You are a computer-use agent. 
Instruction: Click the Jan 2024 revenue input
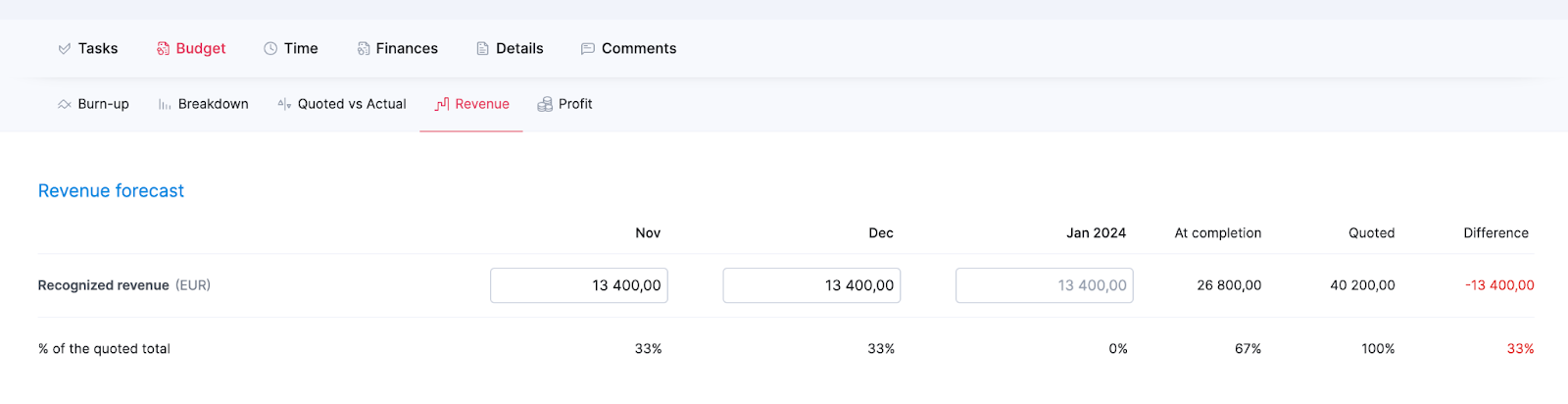pyautogui.click(x=1044, y=285)
